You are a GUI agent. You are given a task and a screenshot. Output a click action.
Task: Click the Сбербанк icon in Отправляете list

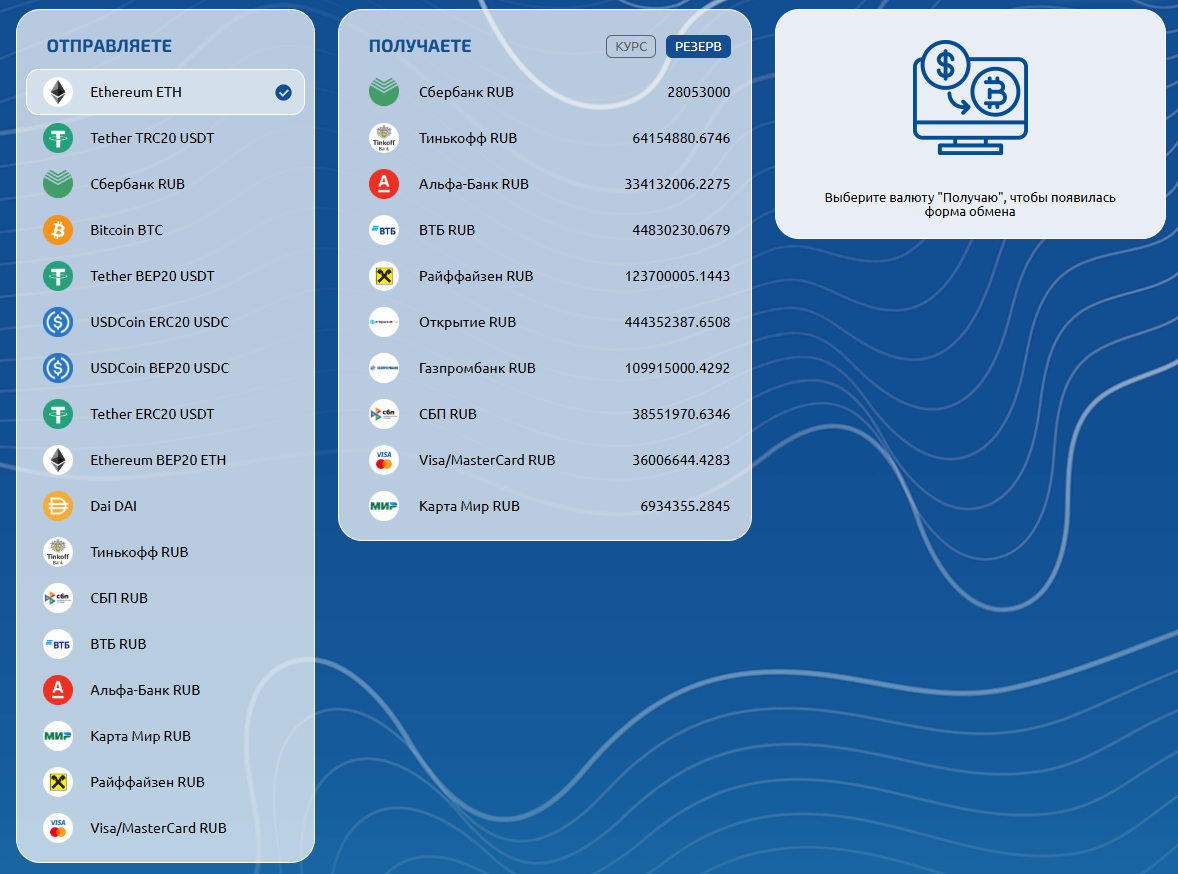[58, 184]
